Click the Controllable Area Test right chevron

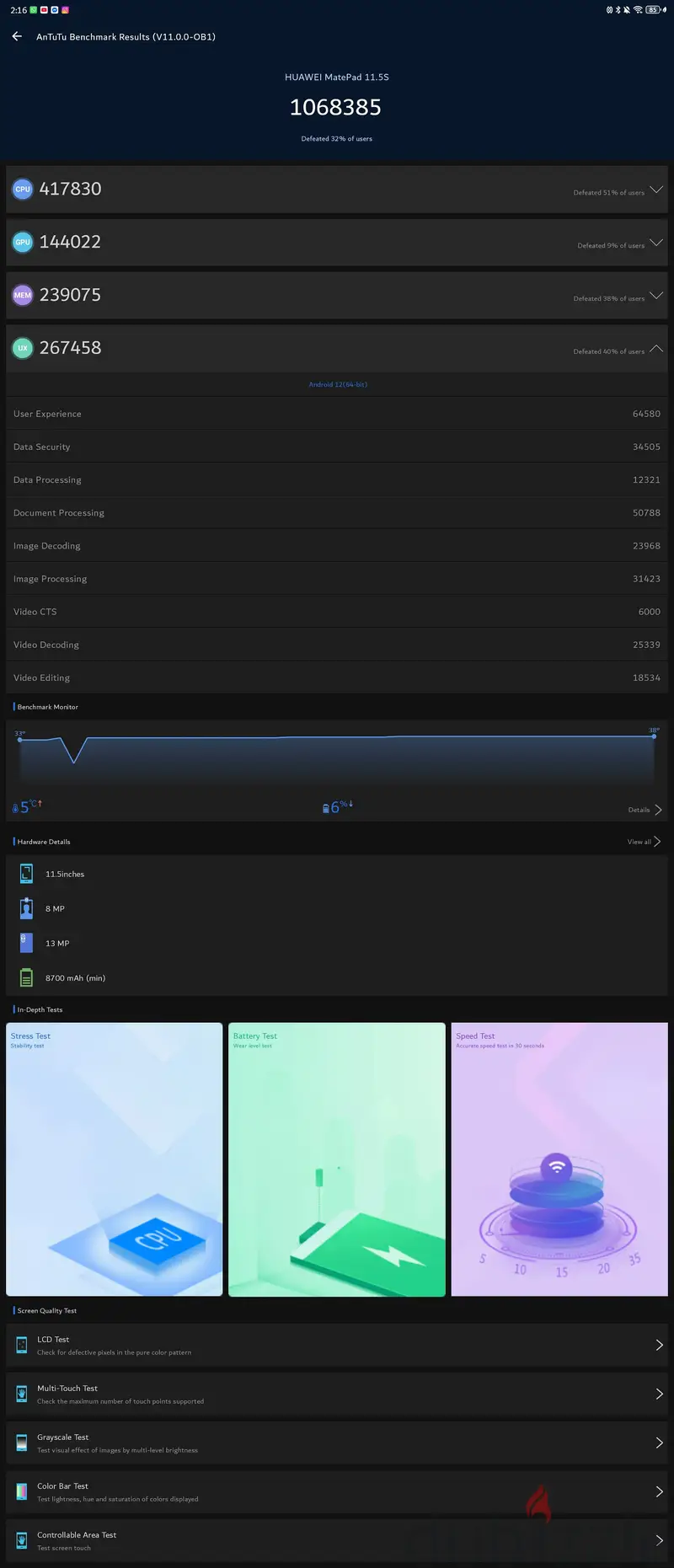[x=659, y=1541]
